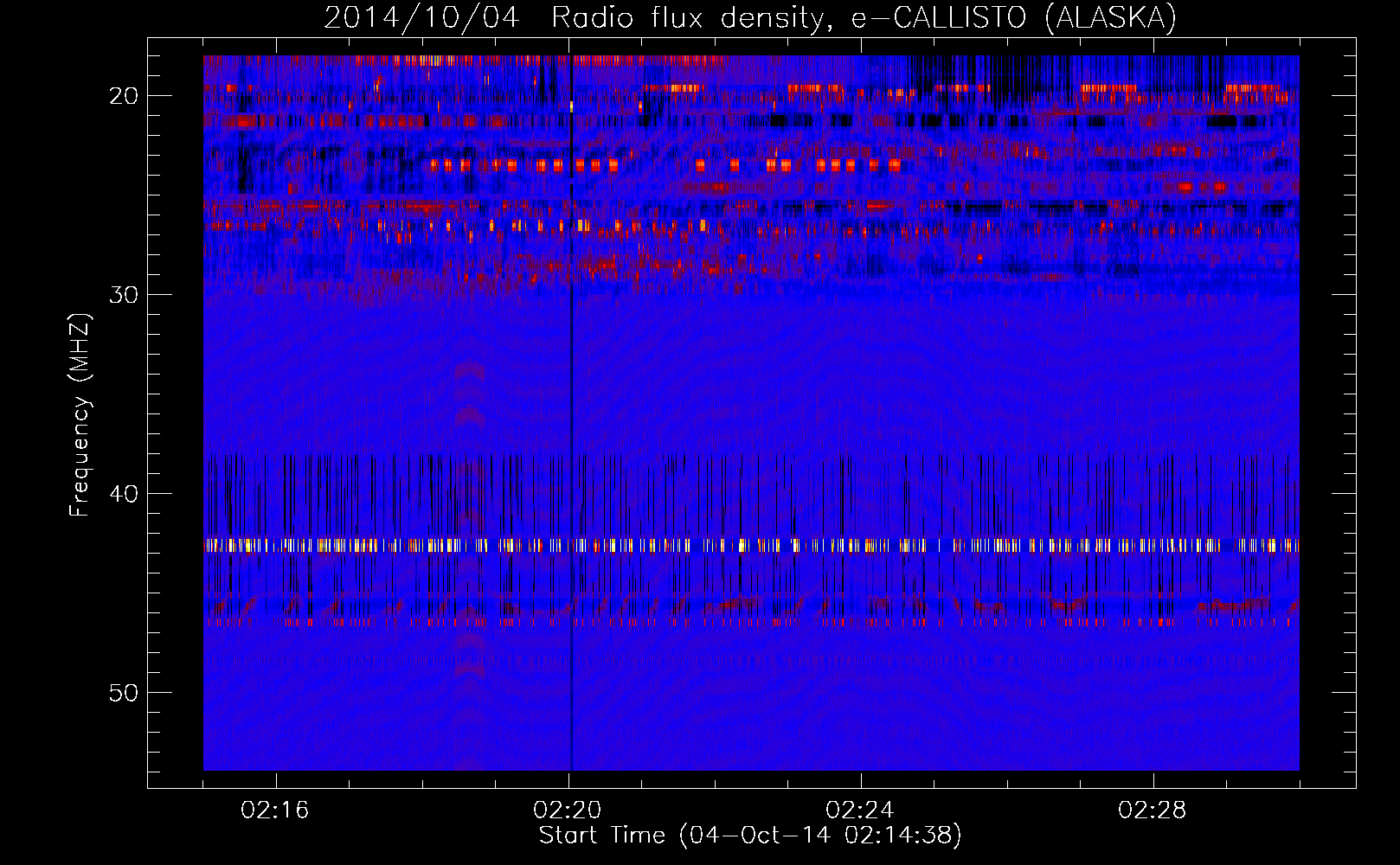Screen dimensions: 1400x865
Task: Click the 'Frequency (MHZ)' y-axis label
Action: point(80,415)
